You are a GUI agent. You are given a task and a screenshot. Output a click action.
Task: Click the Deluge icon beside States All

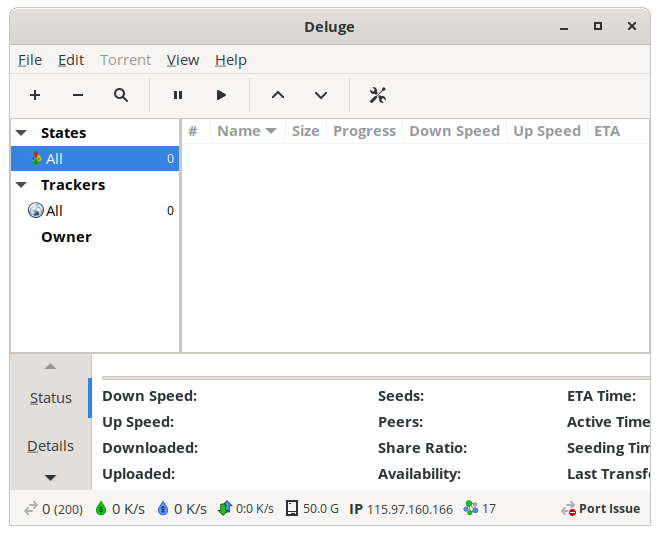pos(37,158)
